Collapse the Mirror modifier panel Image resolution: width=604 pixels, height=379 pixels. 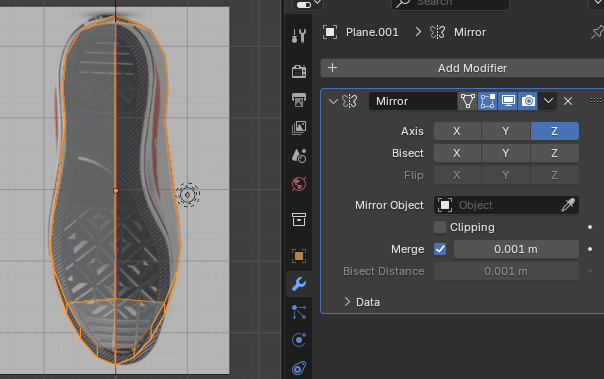tap(333, 101)
